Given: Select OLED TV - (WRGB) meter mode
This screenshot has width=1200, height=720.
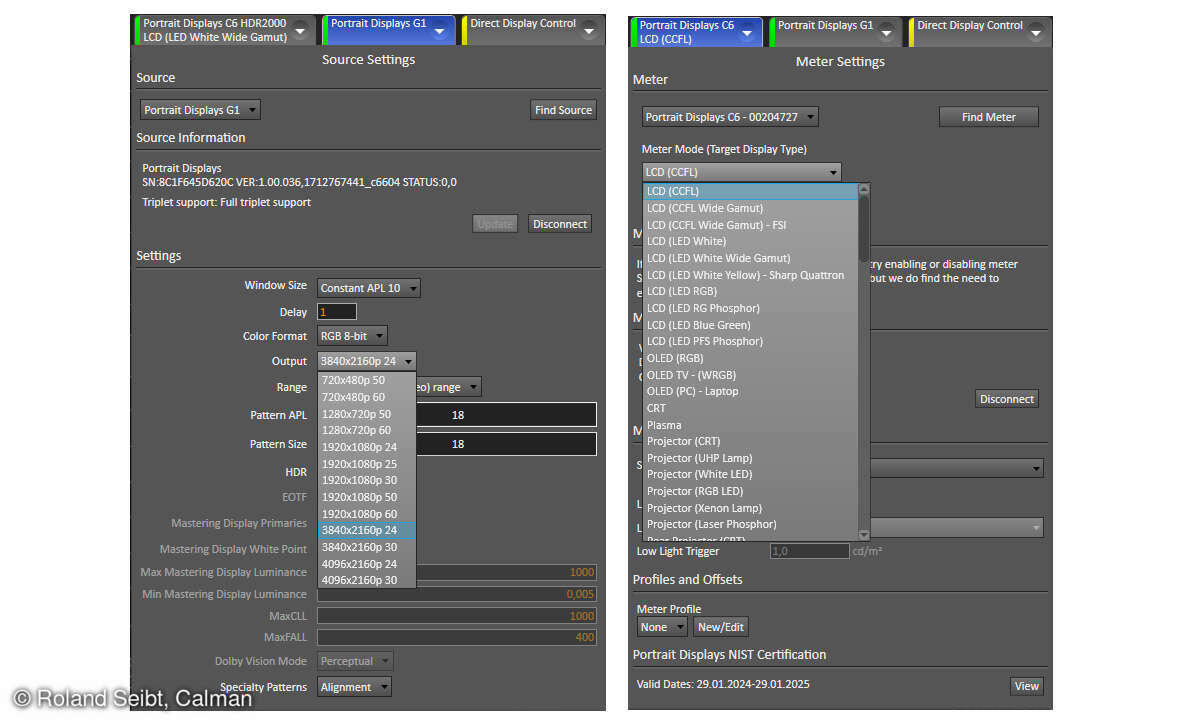Looking at the screenshot, I should tap(750, 375).
